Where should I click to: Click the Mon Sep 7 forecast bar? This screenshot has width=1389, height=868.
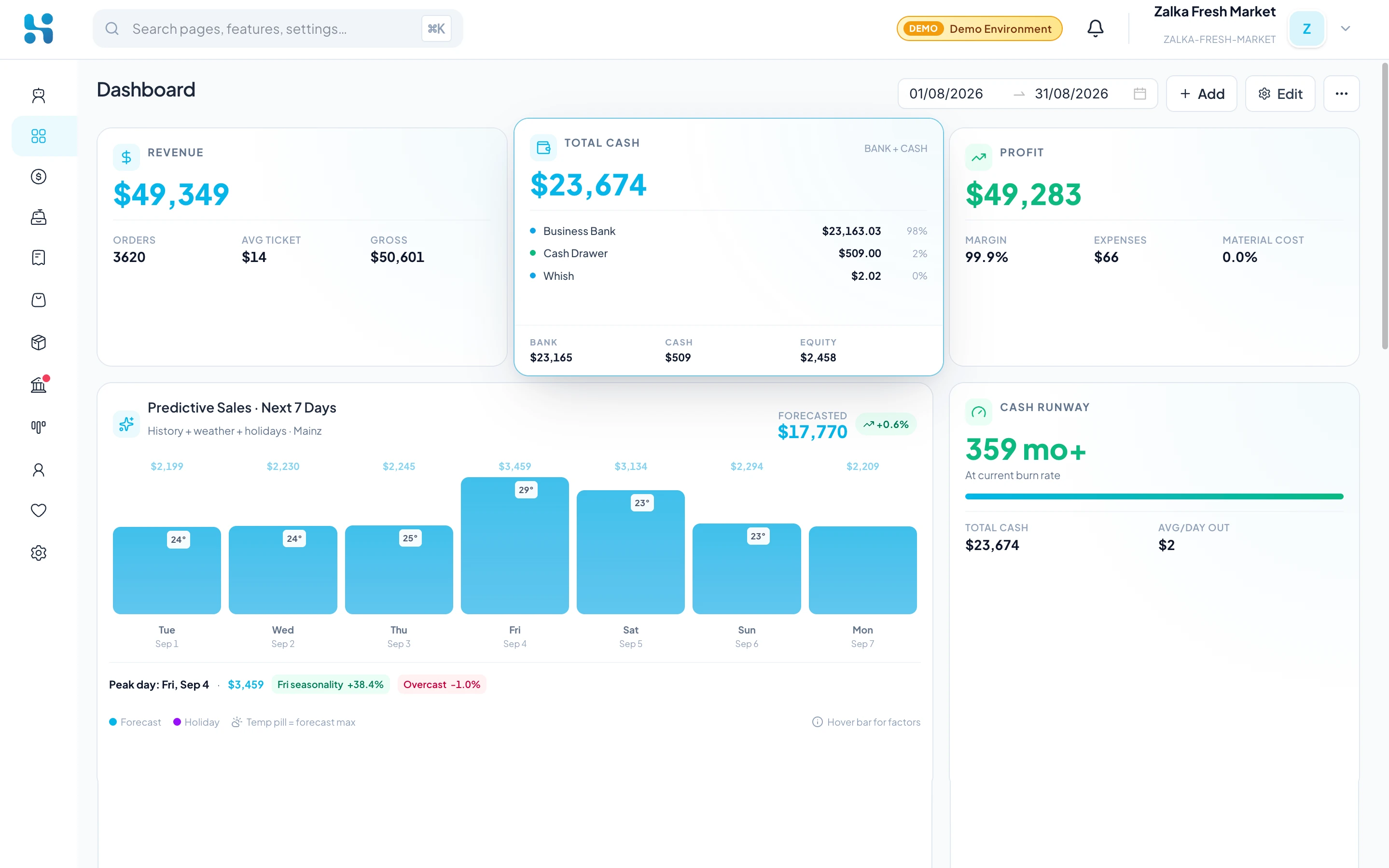coord(862,570)
